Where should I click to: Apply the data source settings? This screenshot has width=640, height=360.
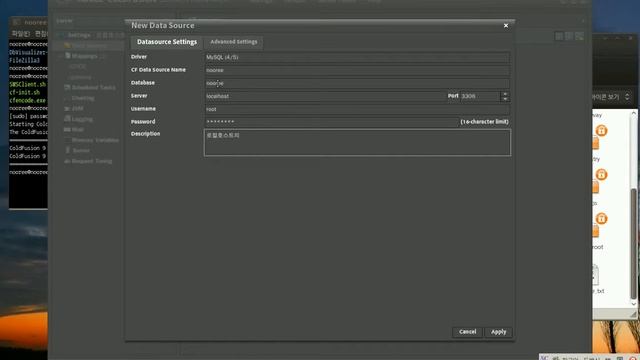498,332
